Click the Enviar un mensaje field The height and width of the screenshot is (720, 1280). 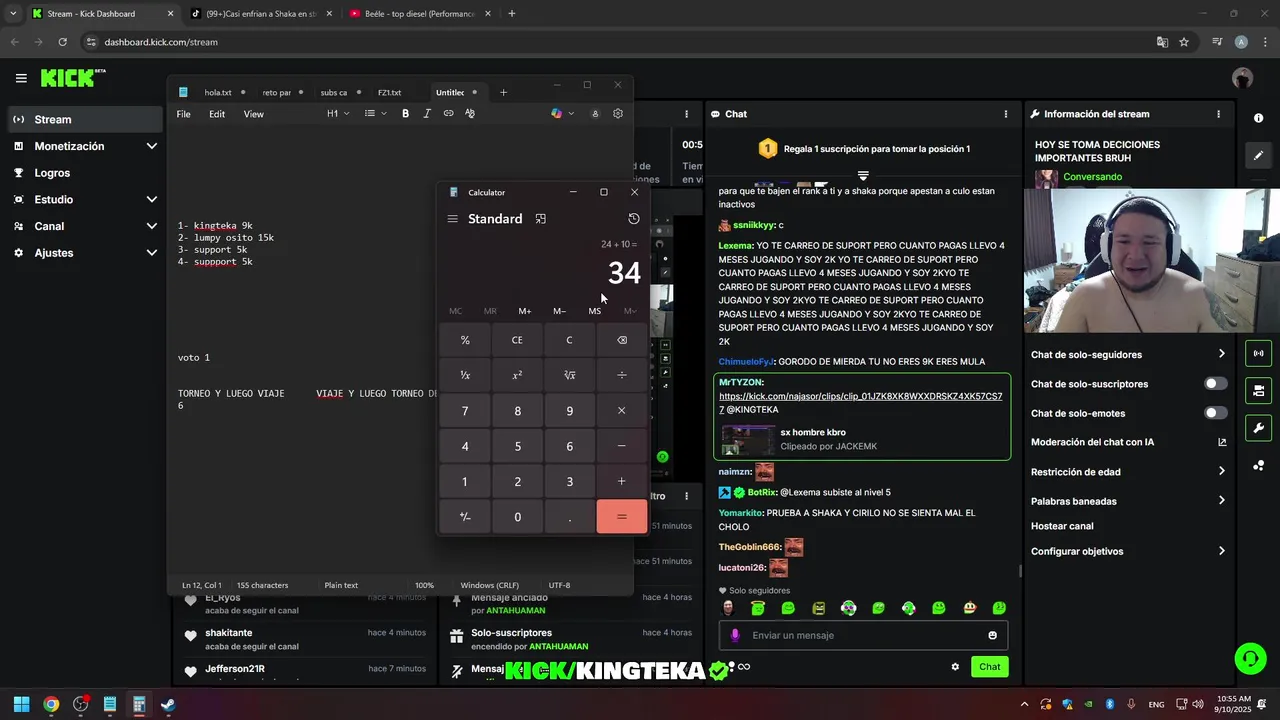[863, 635]
